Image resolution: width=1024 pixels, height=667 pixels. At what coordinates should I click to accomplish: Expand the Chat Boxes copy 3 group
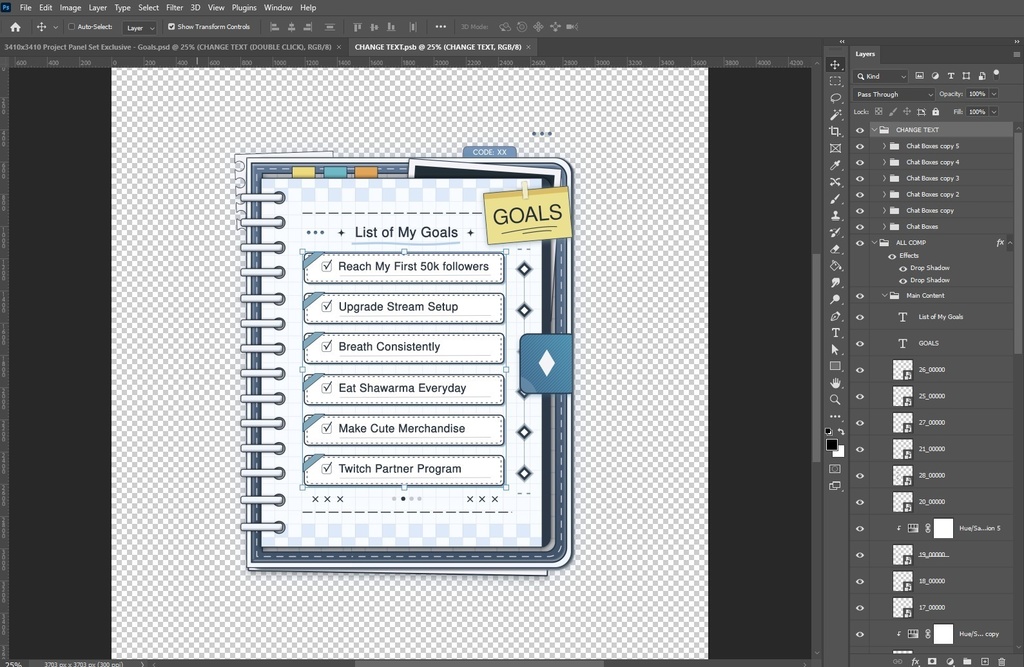click(884, 178)
